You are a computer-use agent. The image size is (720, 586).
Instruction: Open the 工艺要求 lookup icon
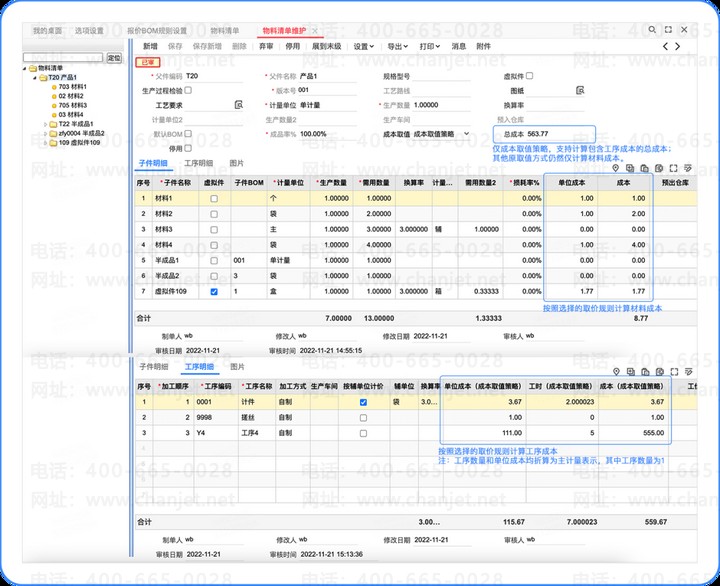239,104
